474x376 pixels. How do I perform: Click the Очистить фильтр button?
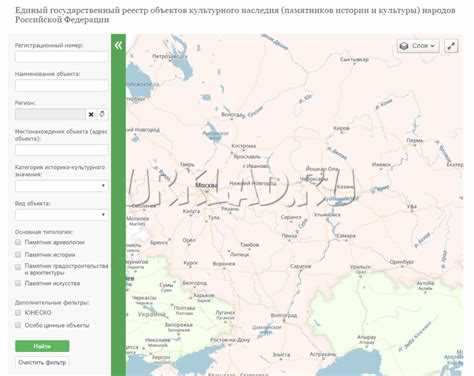tap(42, 362)
